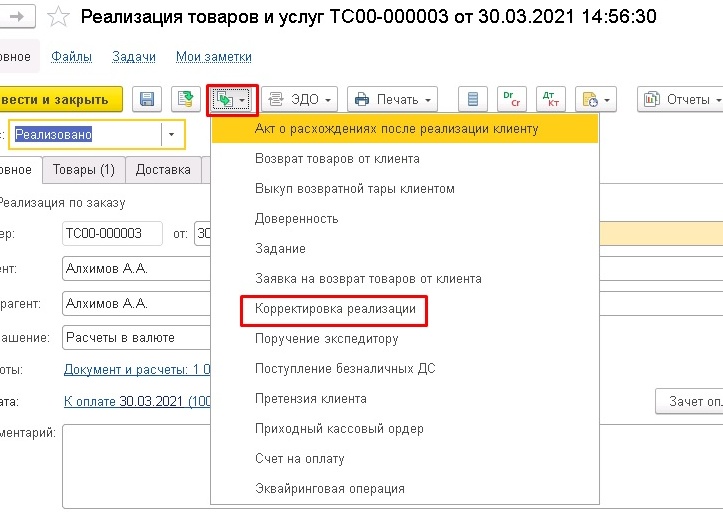Image resolution: width=723 pixels, height=525 pixels.
Task: Select Акт о расхождениях после реализации клиенту
Action: (405, 129)
